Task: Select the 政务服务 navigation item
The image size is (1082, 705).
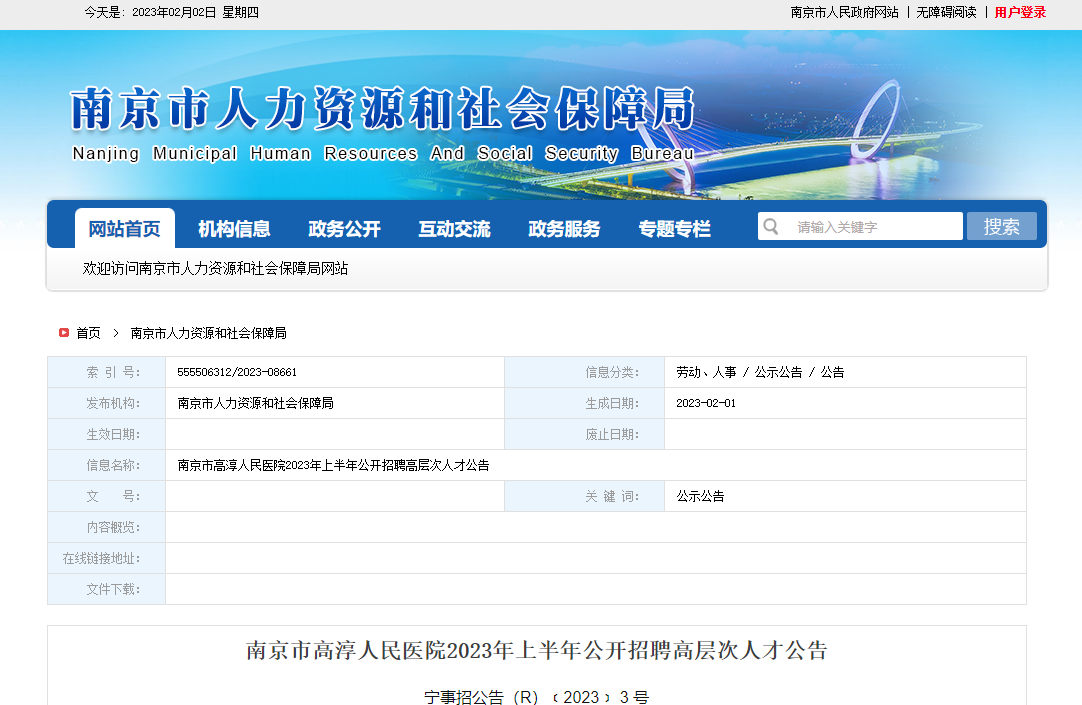Action: [x=564, y=229]
